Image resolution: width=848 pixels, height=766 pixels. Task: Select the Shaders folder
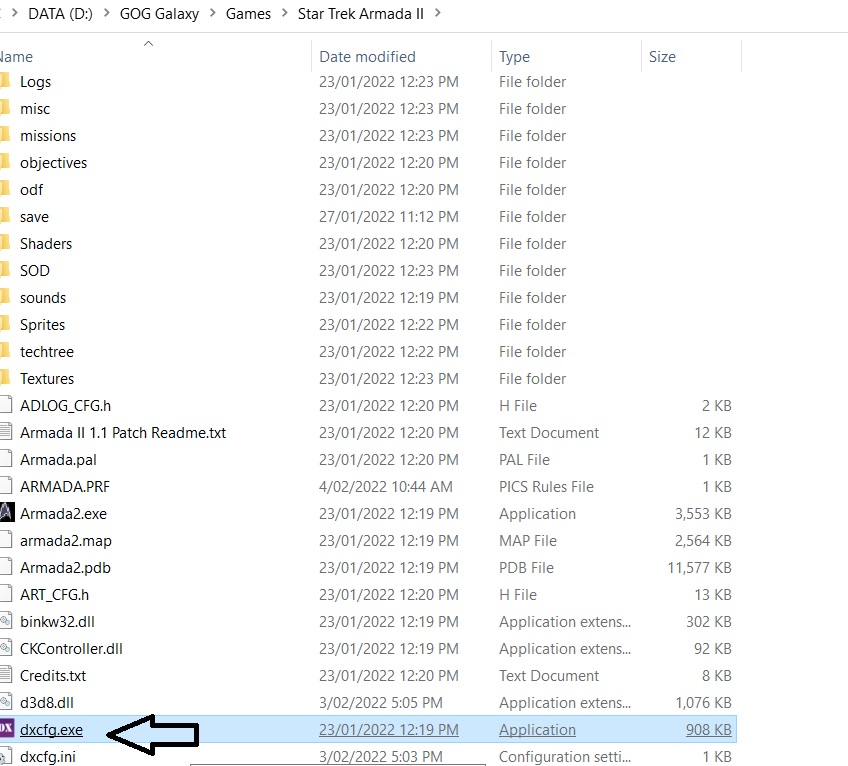click(x=46, y=244)
